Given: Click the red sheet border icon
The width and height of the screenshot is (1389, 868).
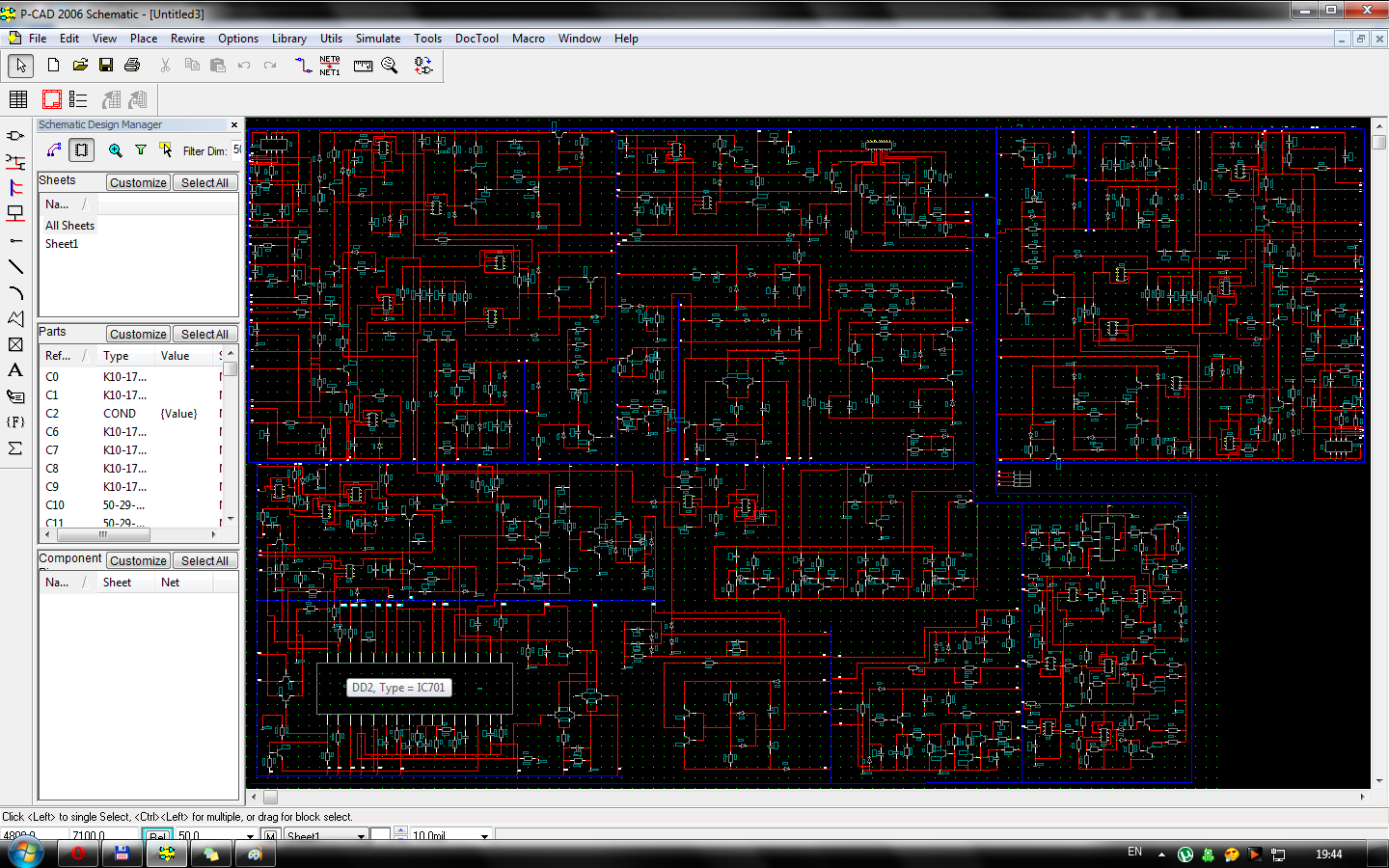Looking at the screenshot, I should 52,98.
